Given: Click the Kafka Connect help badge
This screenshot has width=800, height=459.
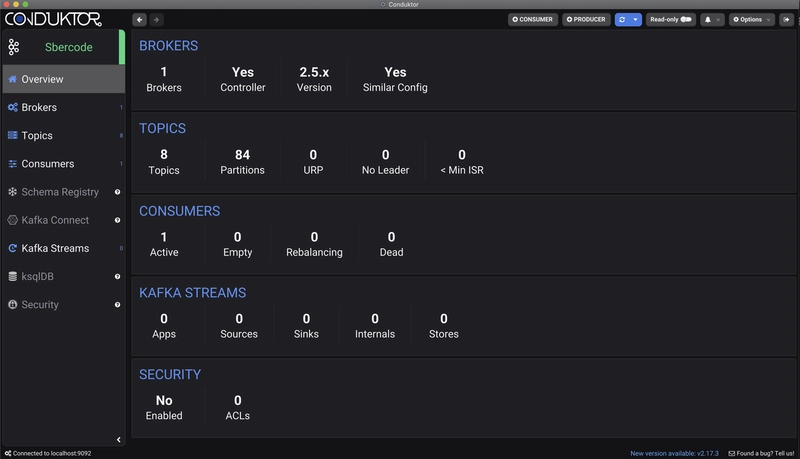Looking at the screenshot, I should coord(117,220).
